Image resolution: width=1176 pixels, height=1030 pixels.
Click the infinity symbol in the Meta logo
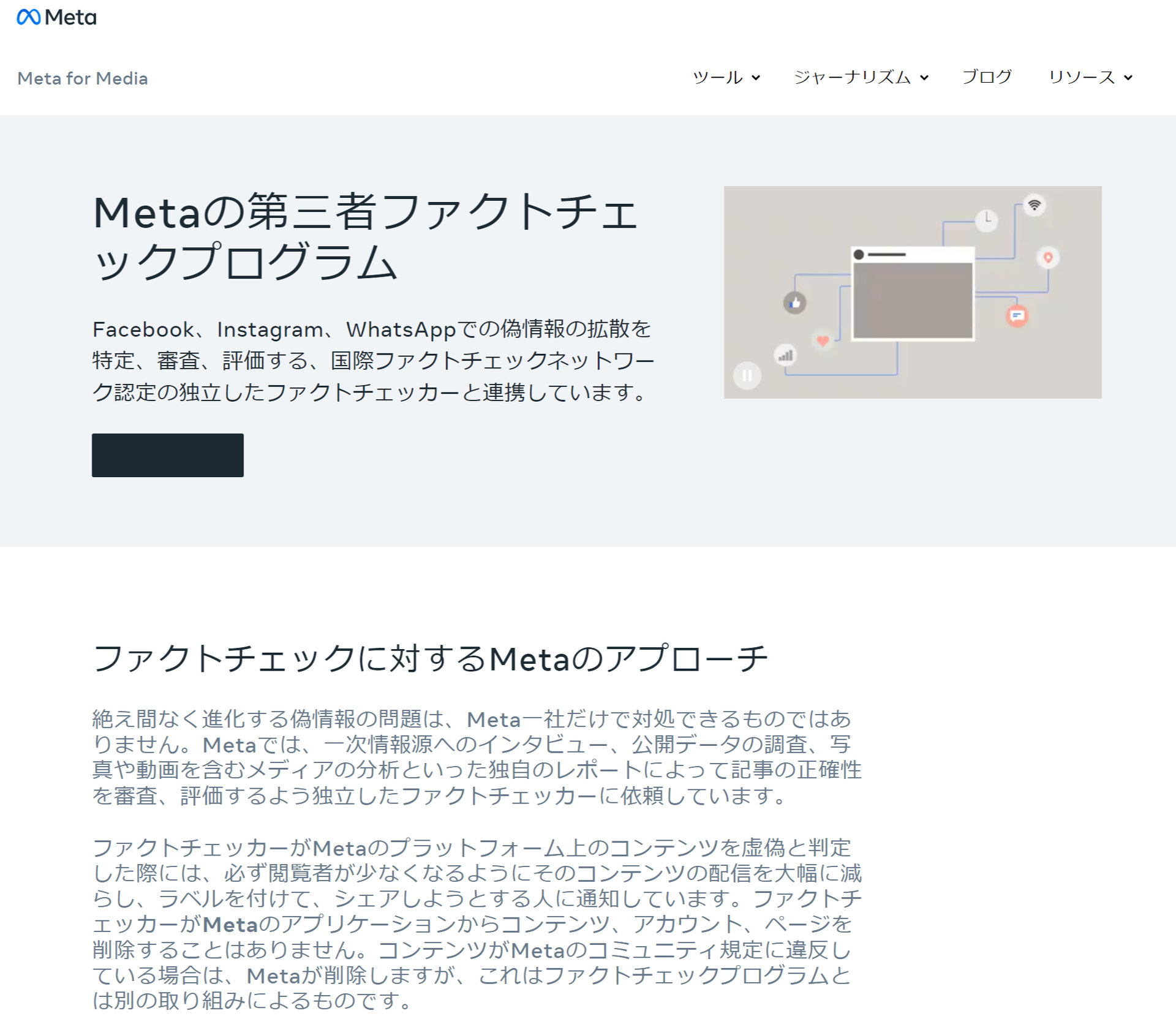pos(29,17)
